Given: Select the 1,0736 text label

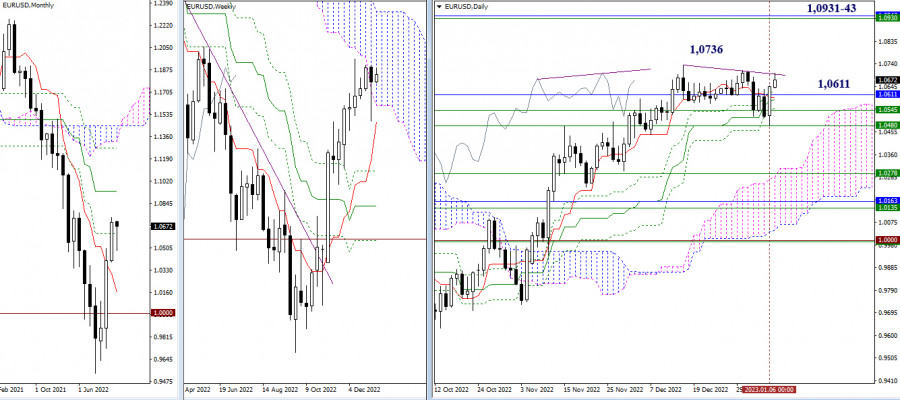Looking at the screenshot, I should tap(706, 49).
